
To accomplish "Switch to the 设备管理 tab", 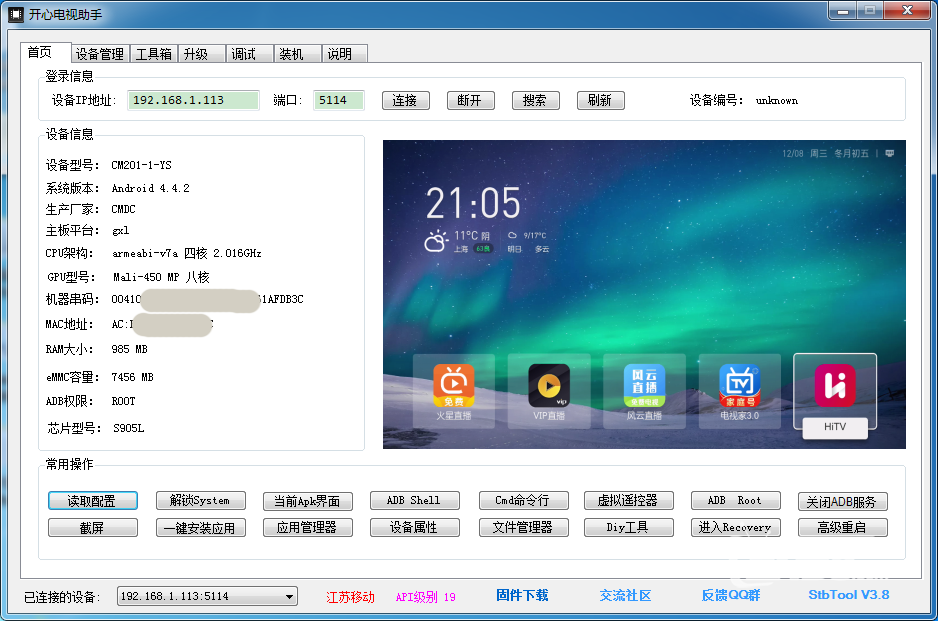I will click(x=100, y=54).
